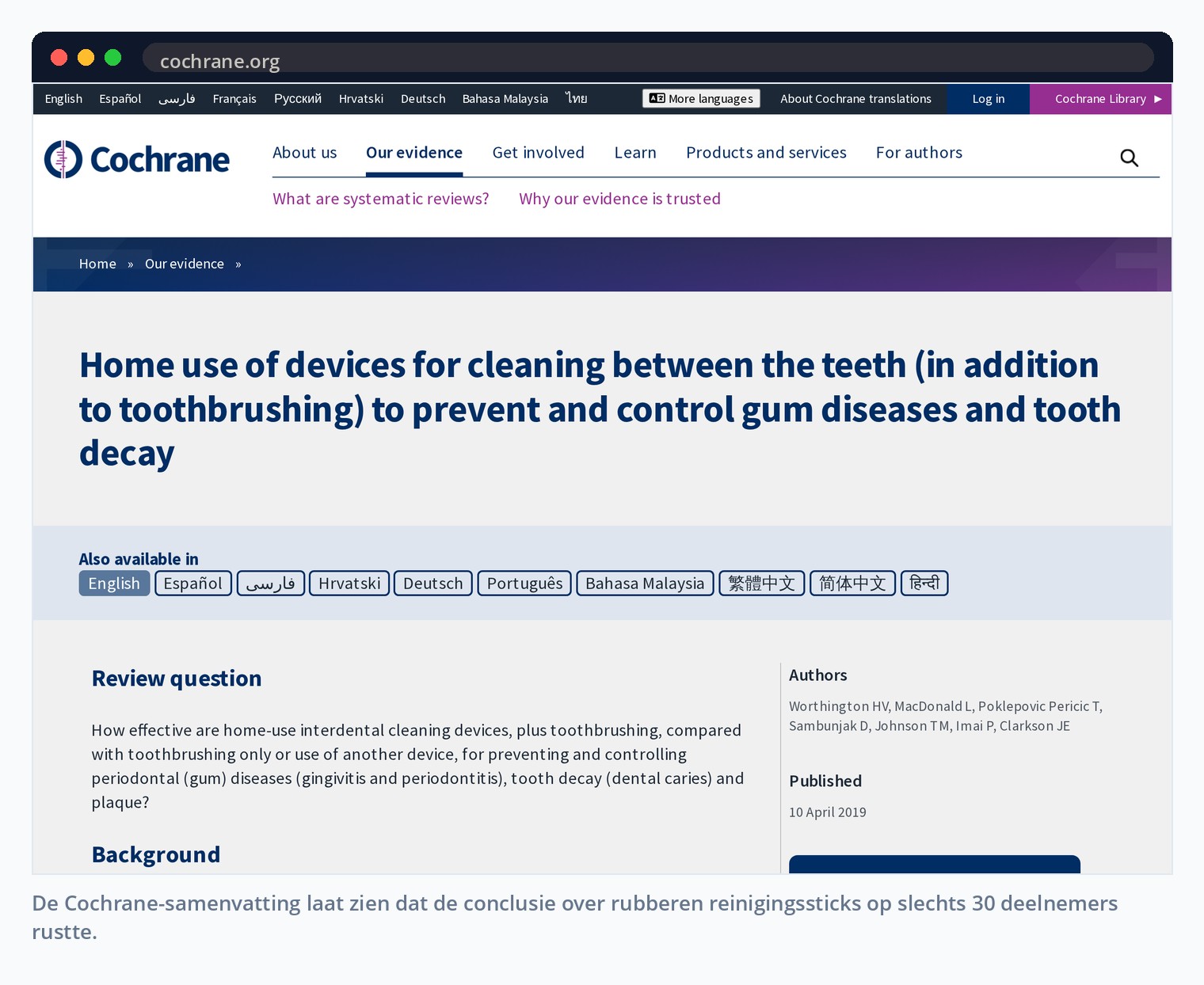This screenshot has height=985, width=1204.
Task: Switch top bar language to Bahasa Malaysia
Action: [x=505, y=99]
